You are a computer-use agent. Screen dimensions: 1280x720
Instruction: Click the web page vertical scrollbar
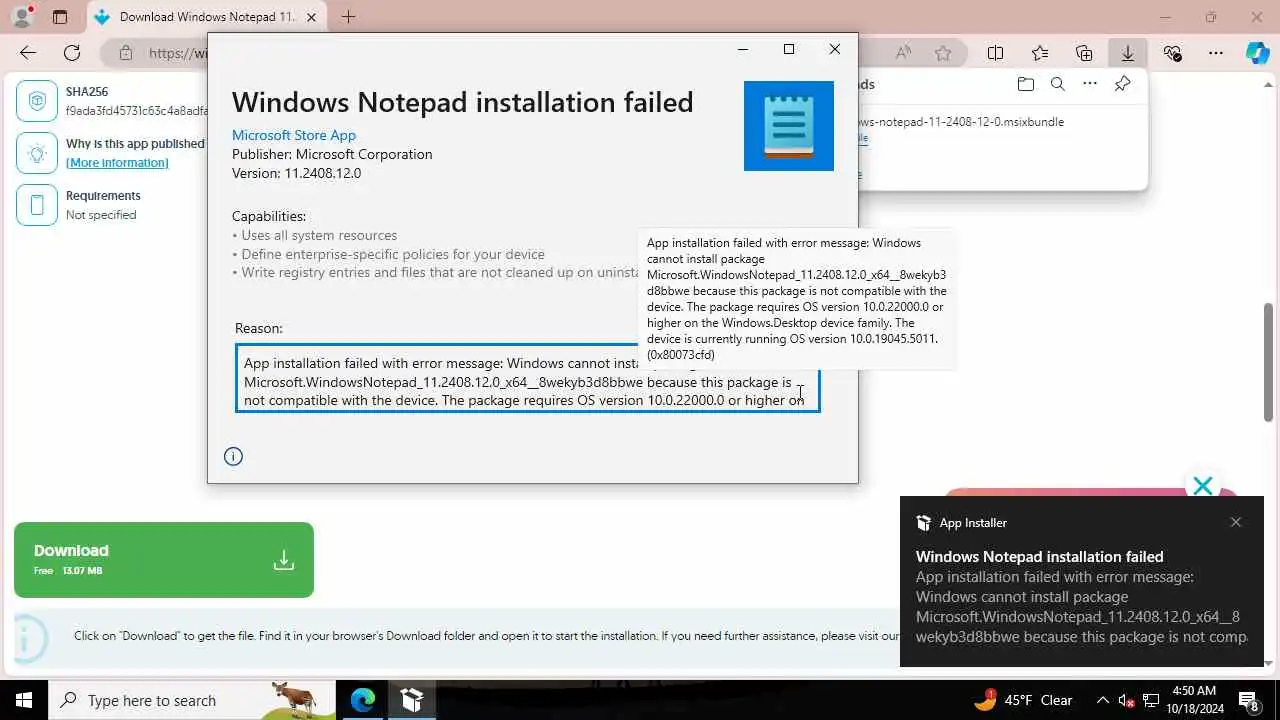click(1269, 361)
